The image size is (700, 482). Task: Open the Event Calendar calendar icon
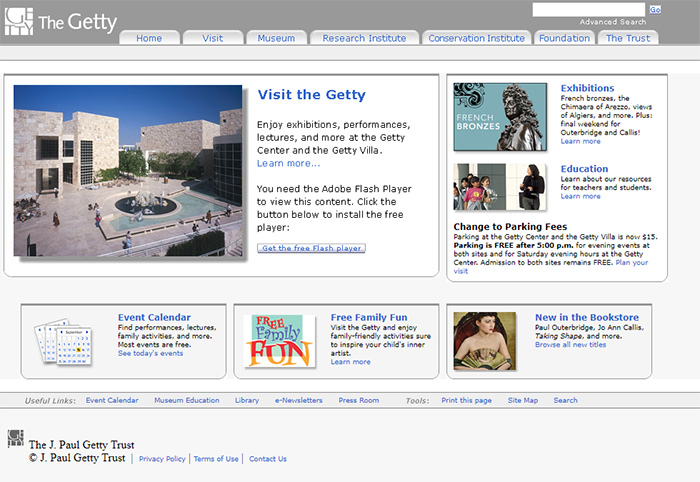pos(63,342)
